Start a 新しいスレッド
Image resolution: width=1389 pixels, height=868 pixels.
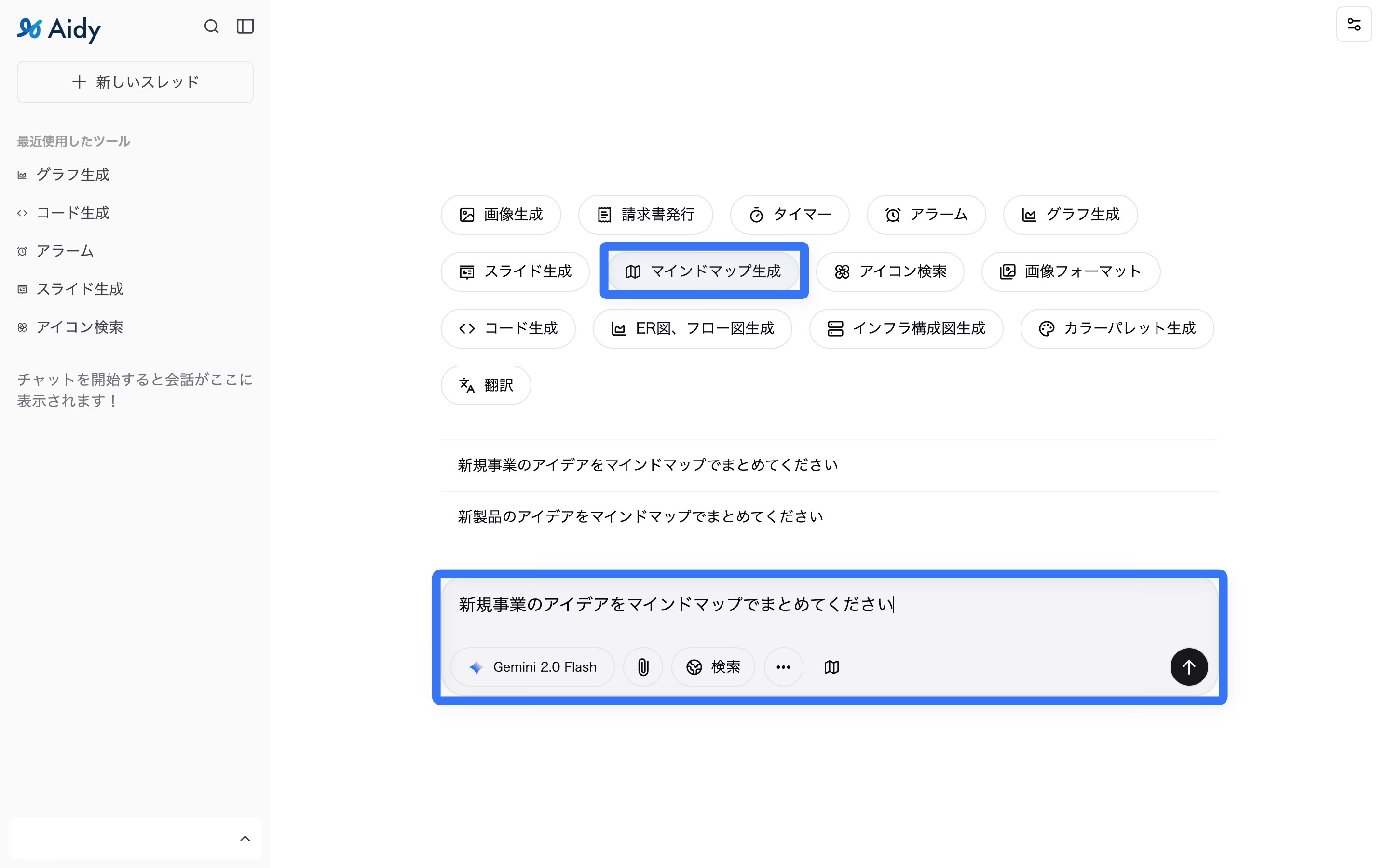pos(135,82)
